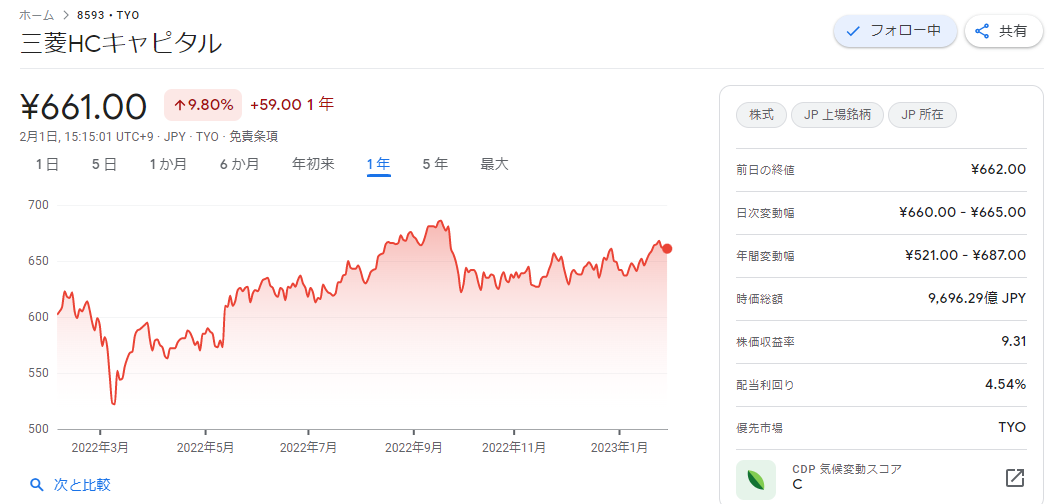Click the ¥660.00 - ¥665.00 day range value
The width and height of the screenshot is (1056, 504).
tap(962, 212)
